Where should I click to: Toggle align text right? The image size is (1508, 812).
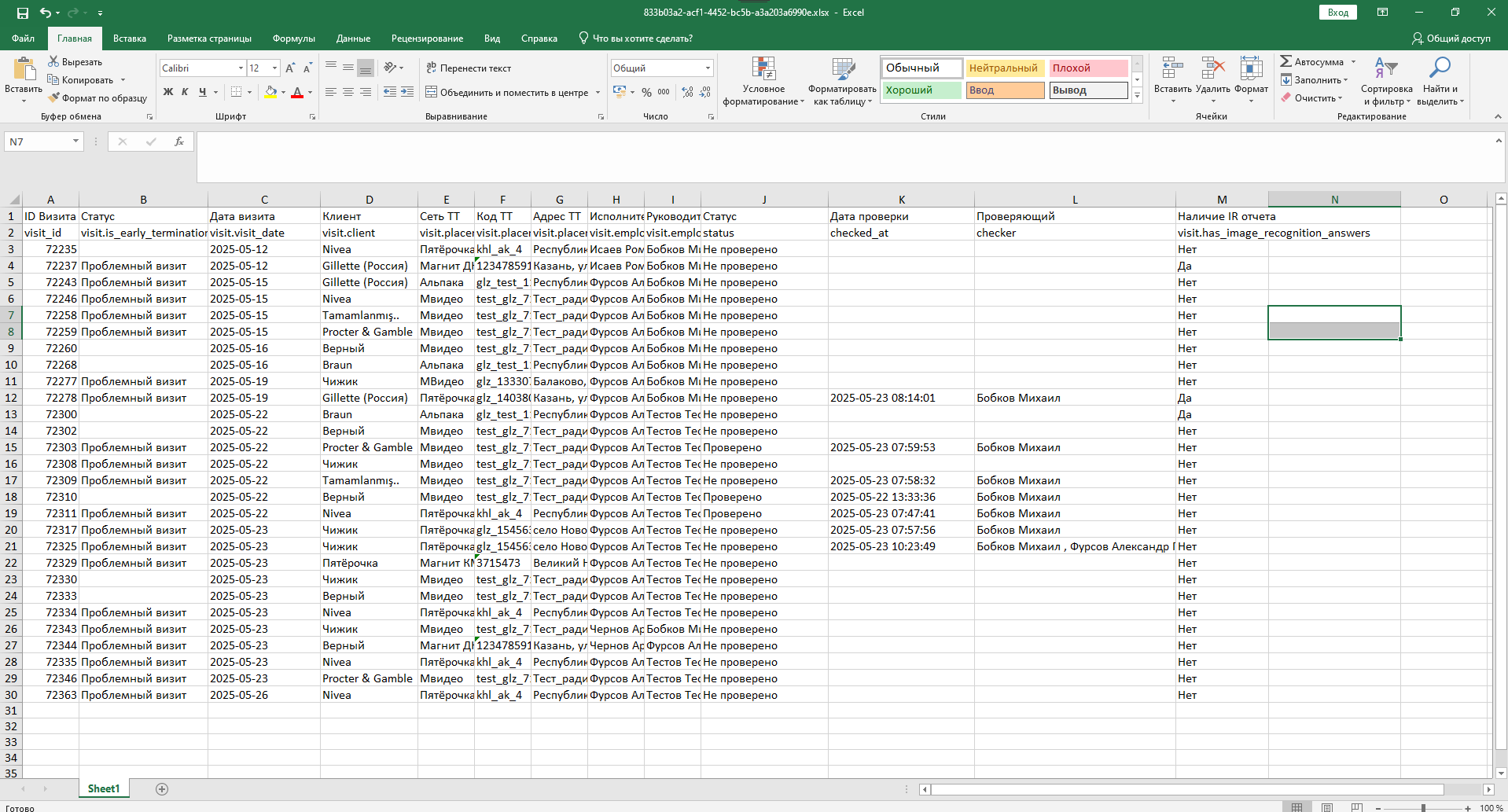click(x=366, y=92)
